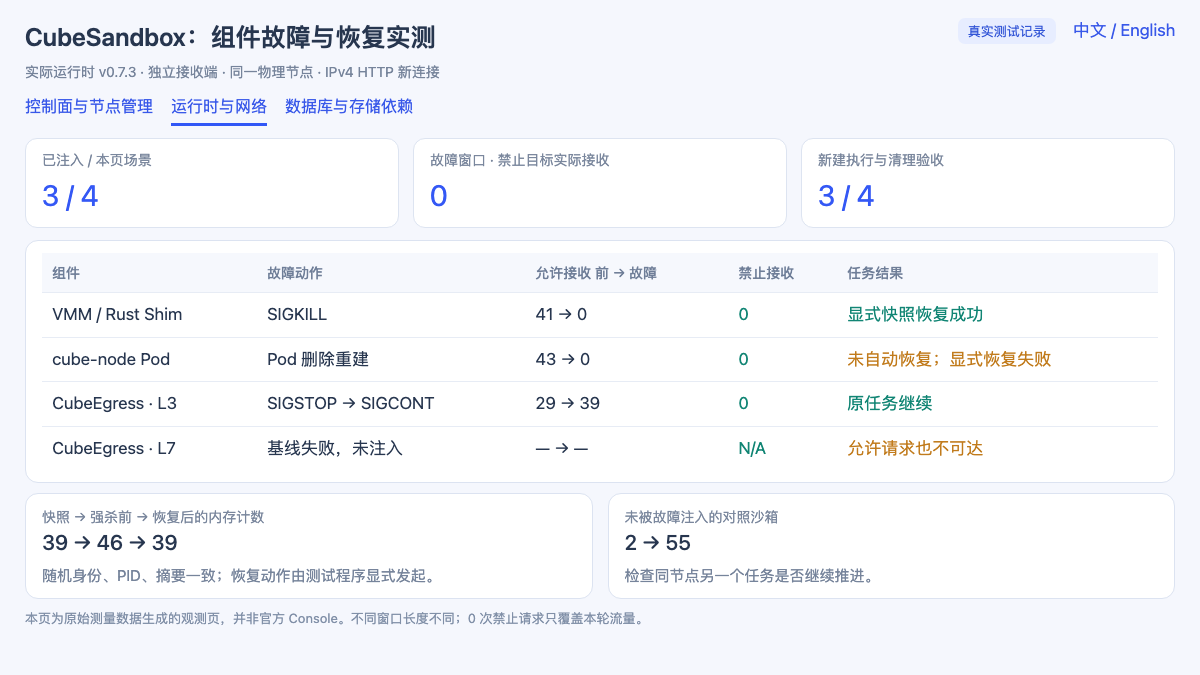1200x675 pixels.
Task: Click the 禁止接收 column header
Action: 766,273
